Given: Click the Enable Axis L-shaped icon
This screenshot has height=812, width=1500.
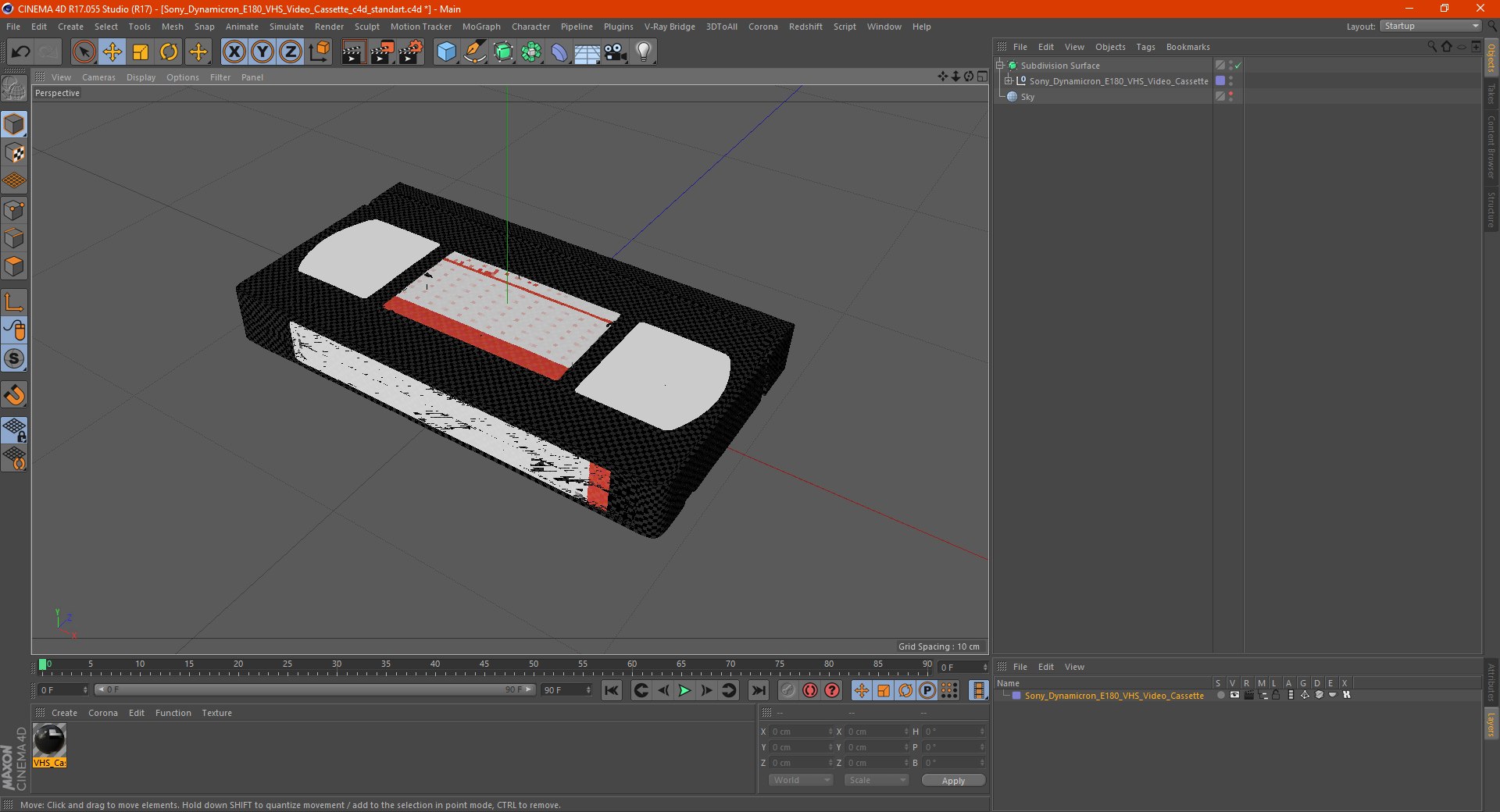Looking at the screenshot, I should click(14, 302).
